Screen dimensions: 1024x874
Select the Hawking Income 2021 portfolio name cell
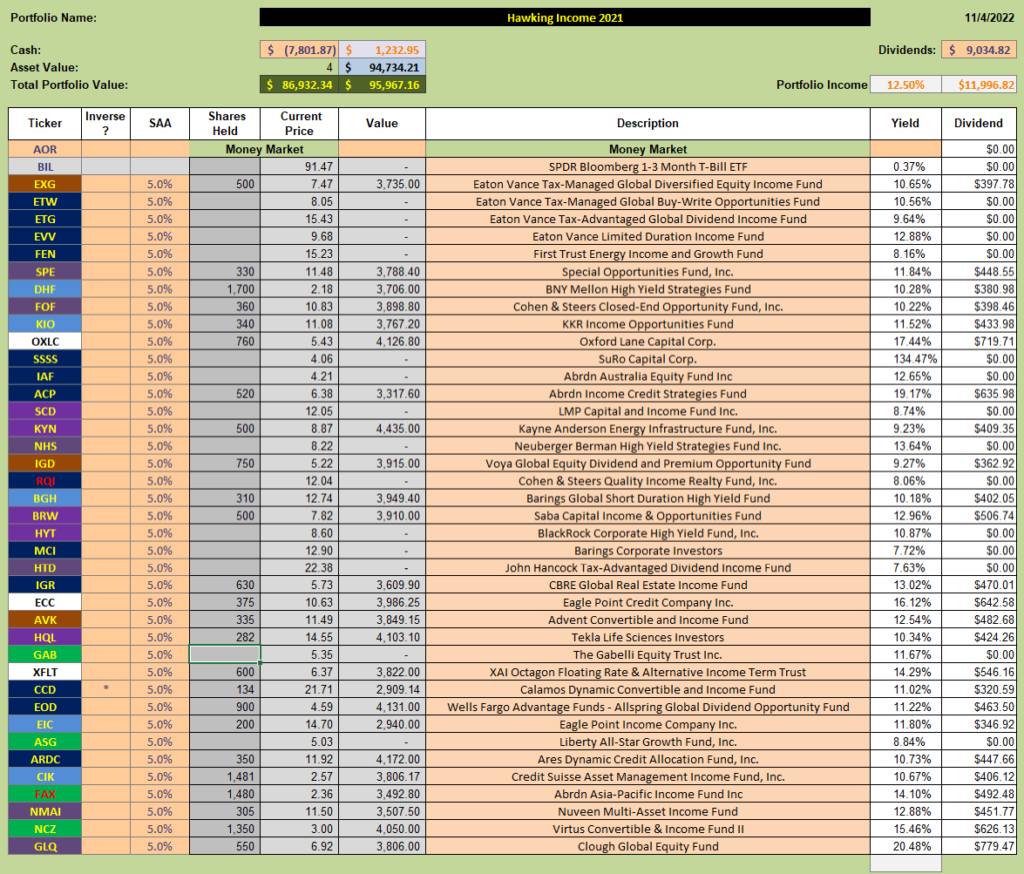tap(565, 18)
